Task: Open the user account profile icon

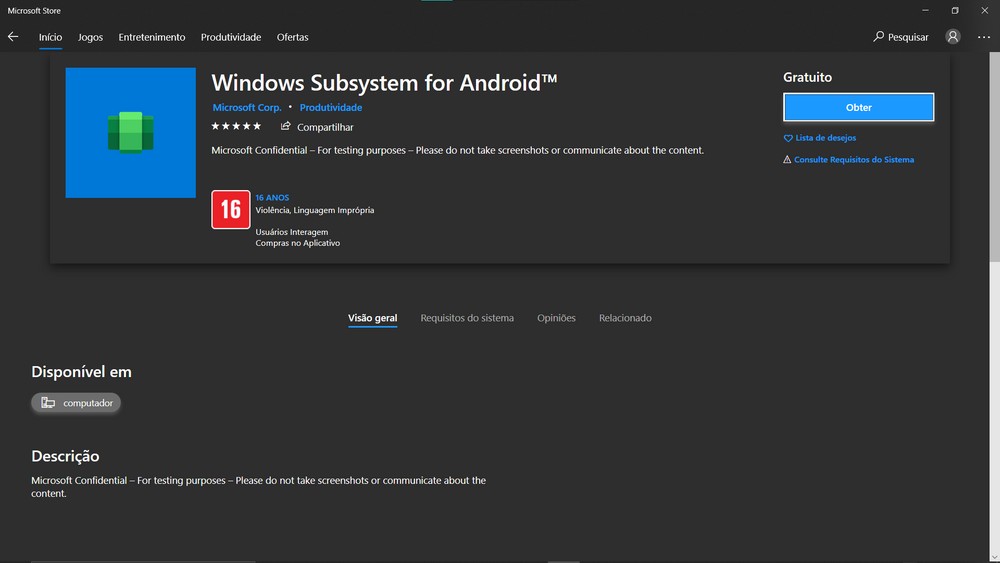Action: [x=953, y=36]
